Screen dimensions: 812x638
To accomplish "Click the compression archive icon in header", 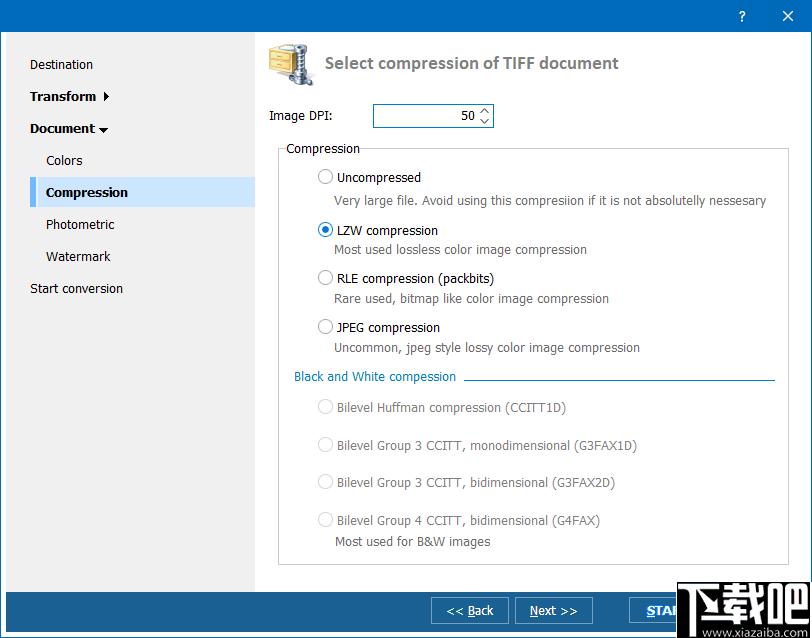I will [291, 64].
